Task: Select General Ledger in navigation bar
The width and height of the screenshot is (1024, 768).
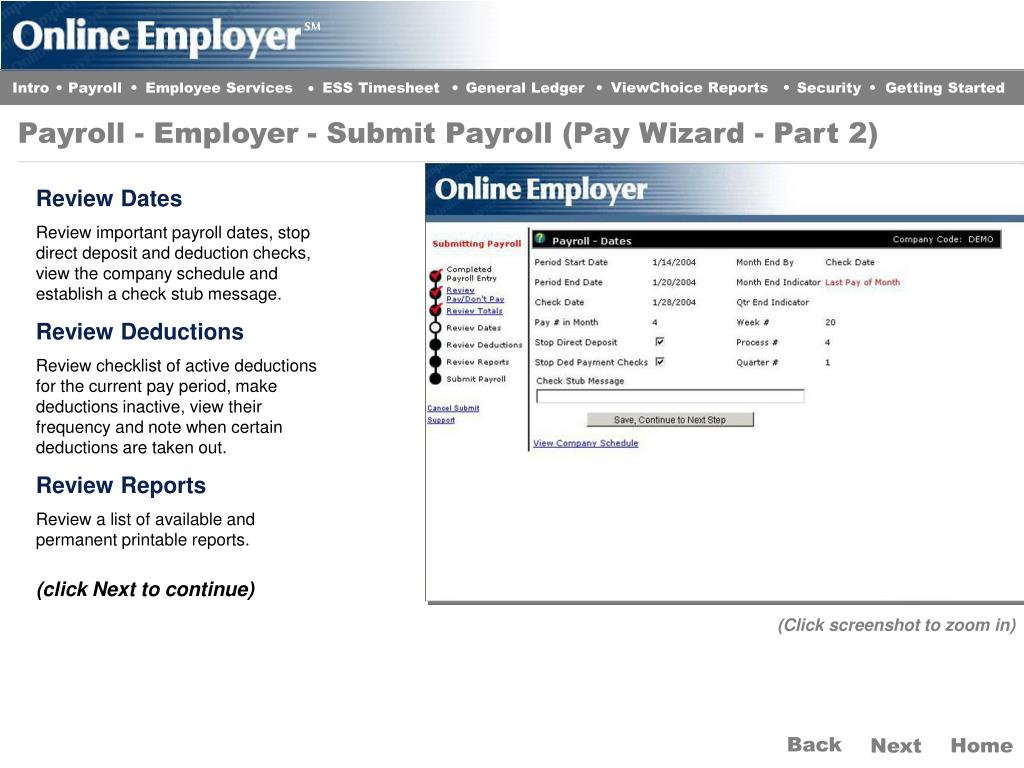Action: [x=525, y=88]
